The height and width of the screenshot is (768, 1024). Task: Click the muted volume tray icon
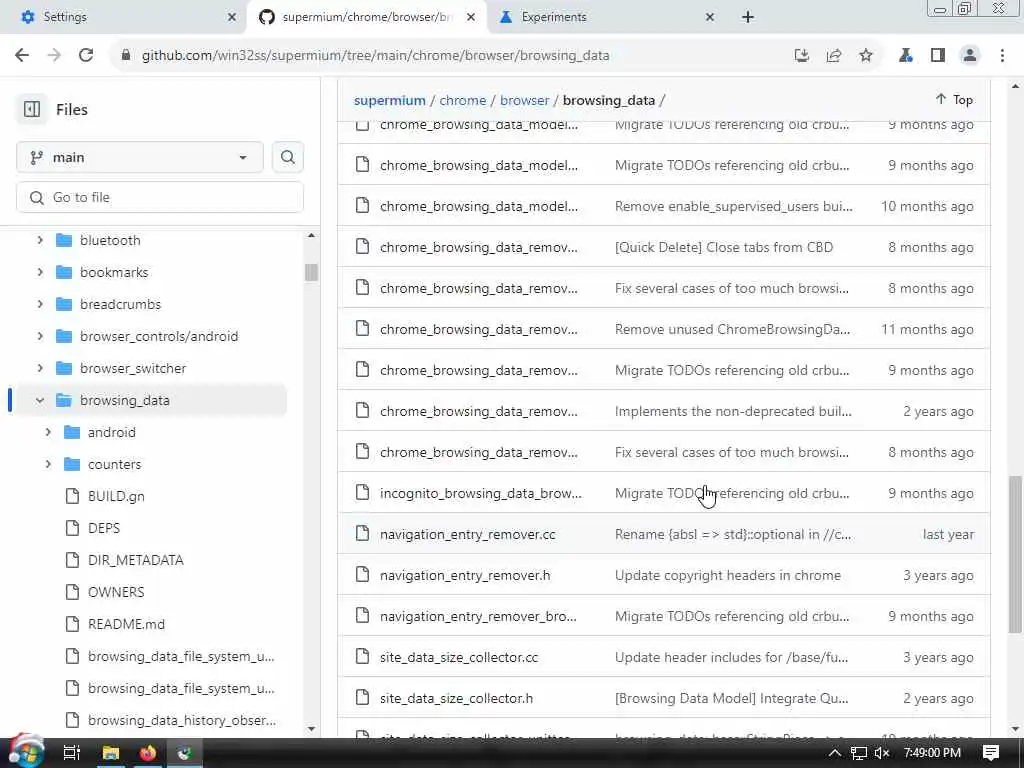[x=882, y=753]
